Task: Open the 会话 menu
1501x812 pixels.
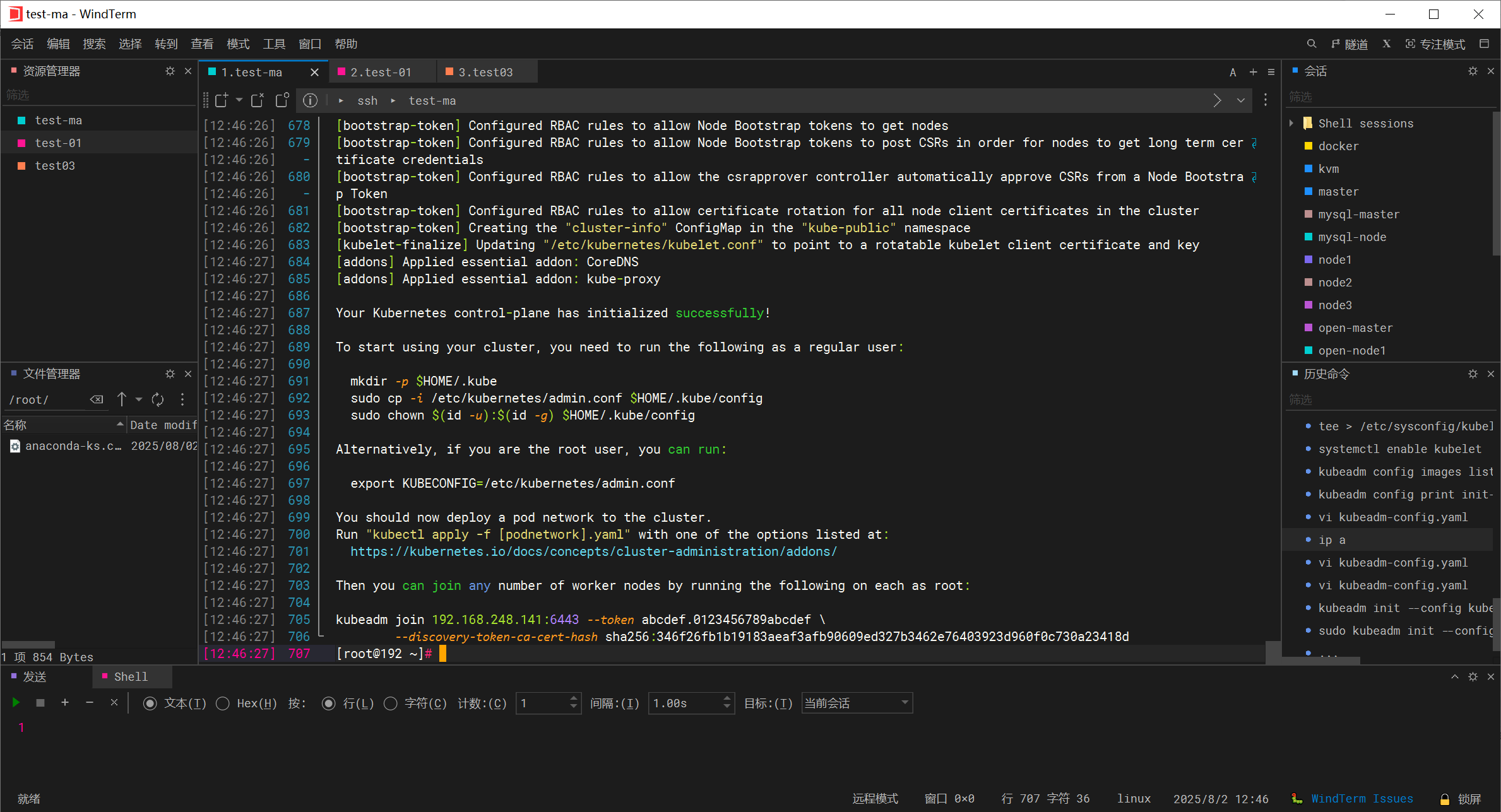Action: [x=22, y=44]
